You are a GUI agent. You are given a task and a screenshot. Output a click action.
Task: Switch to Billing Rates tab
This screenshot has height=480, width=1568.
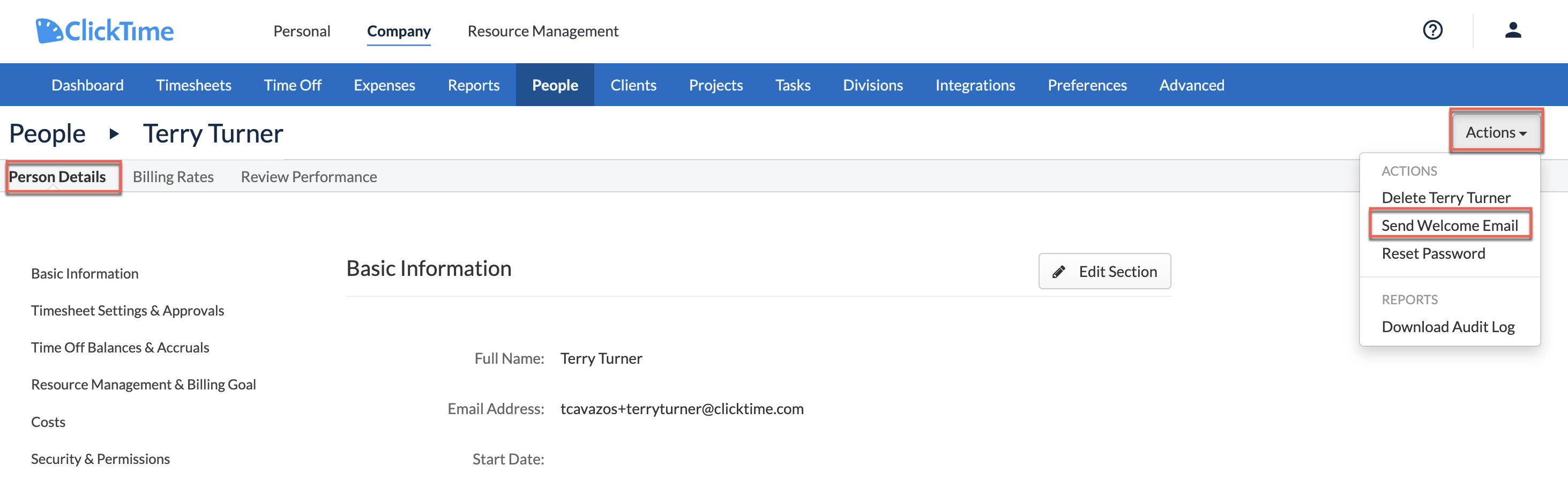[x=174, y=176]
